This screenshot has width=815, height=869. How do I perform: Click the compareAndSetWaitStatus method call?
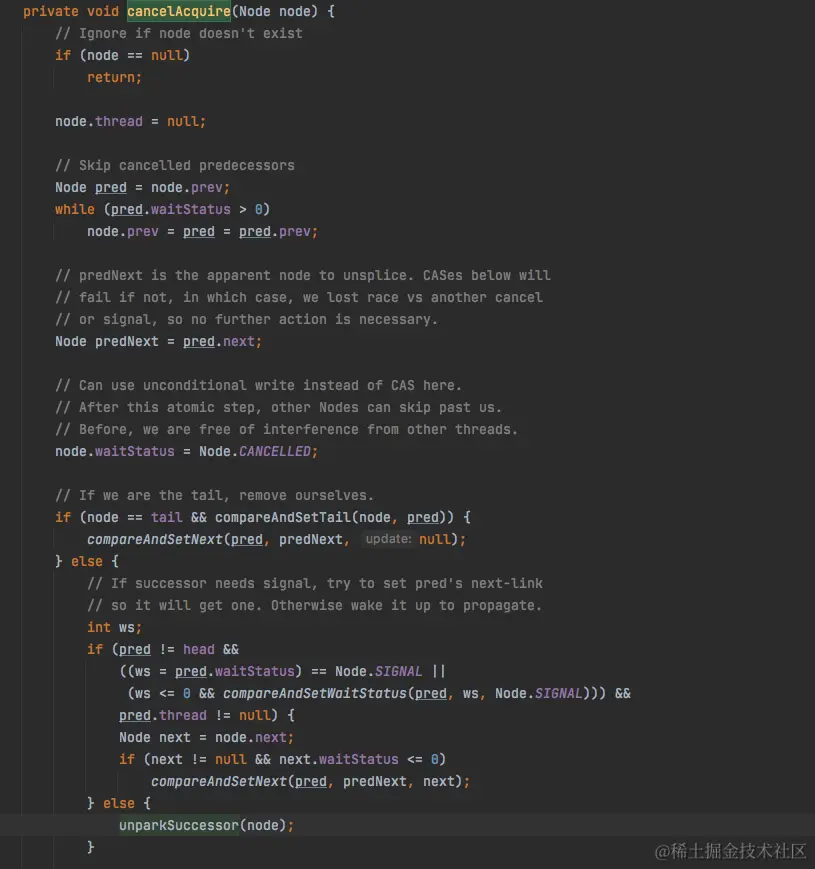(315, 693)
